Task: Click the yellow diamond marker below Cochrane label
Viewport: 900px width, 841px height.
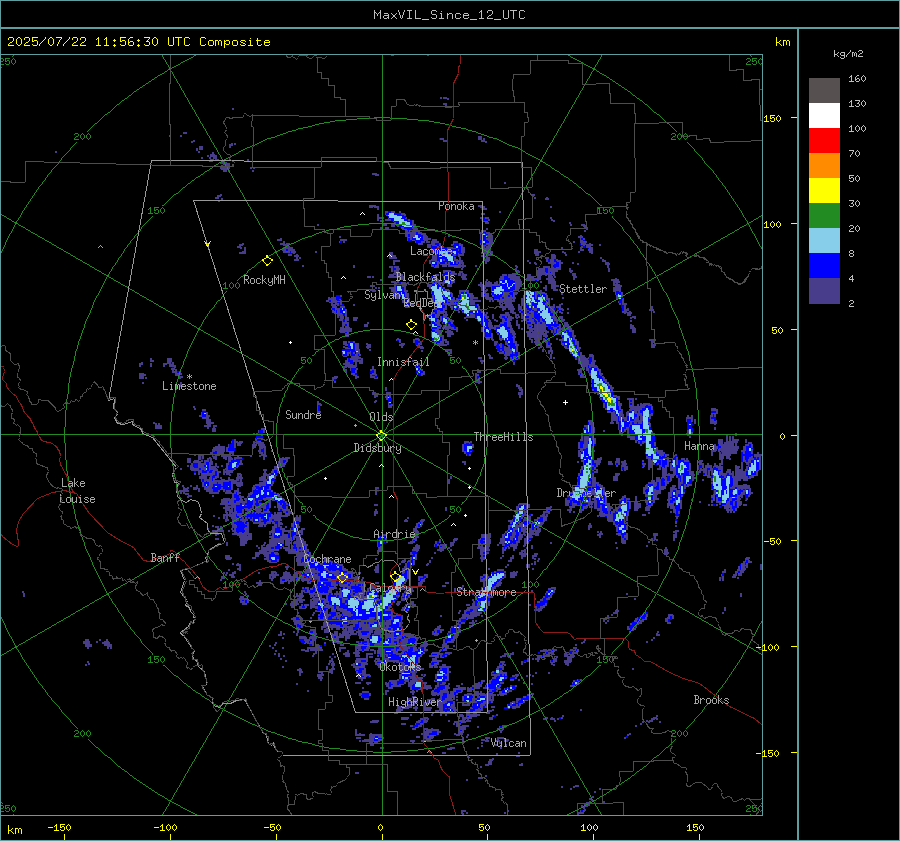Action: click(x=342, y=578)
